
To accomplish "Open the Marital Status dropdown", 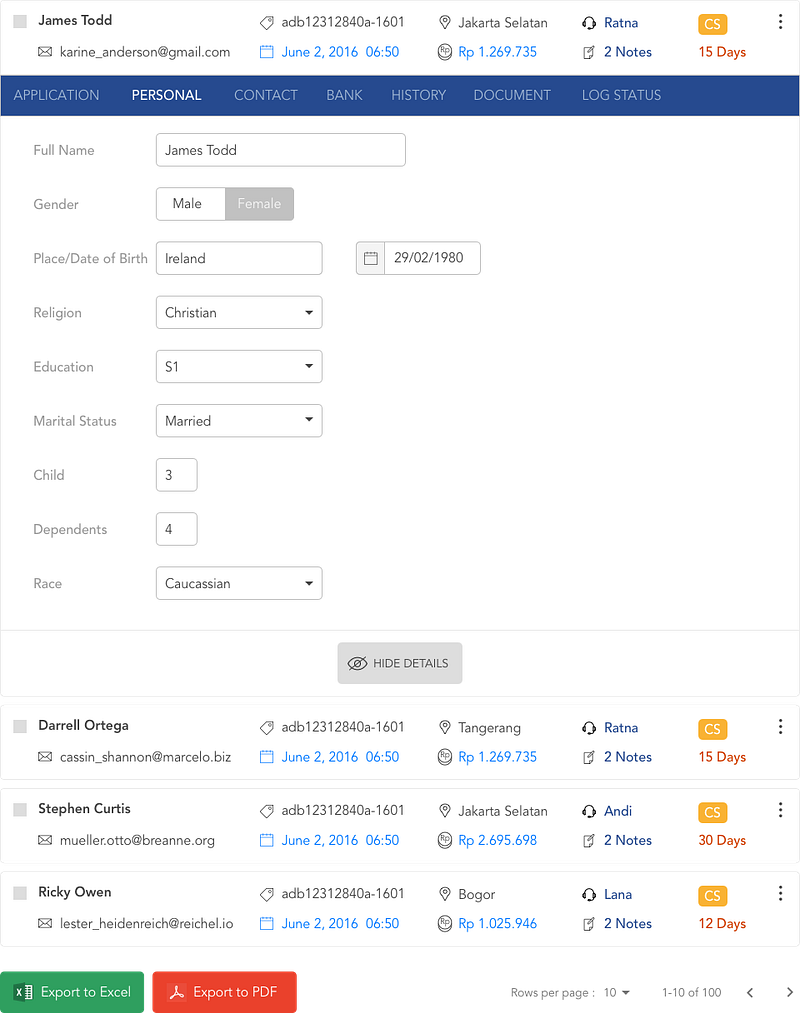I will pos(239,421).
